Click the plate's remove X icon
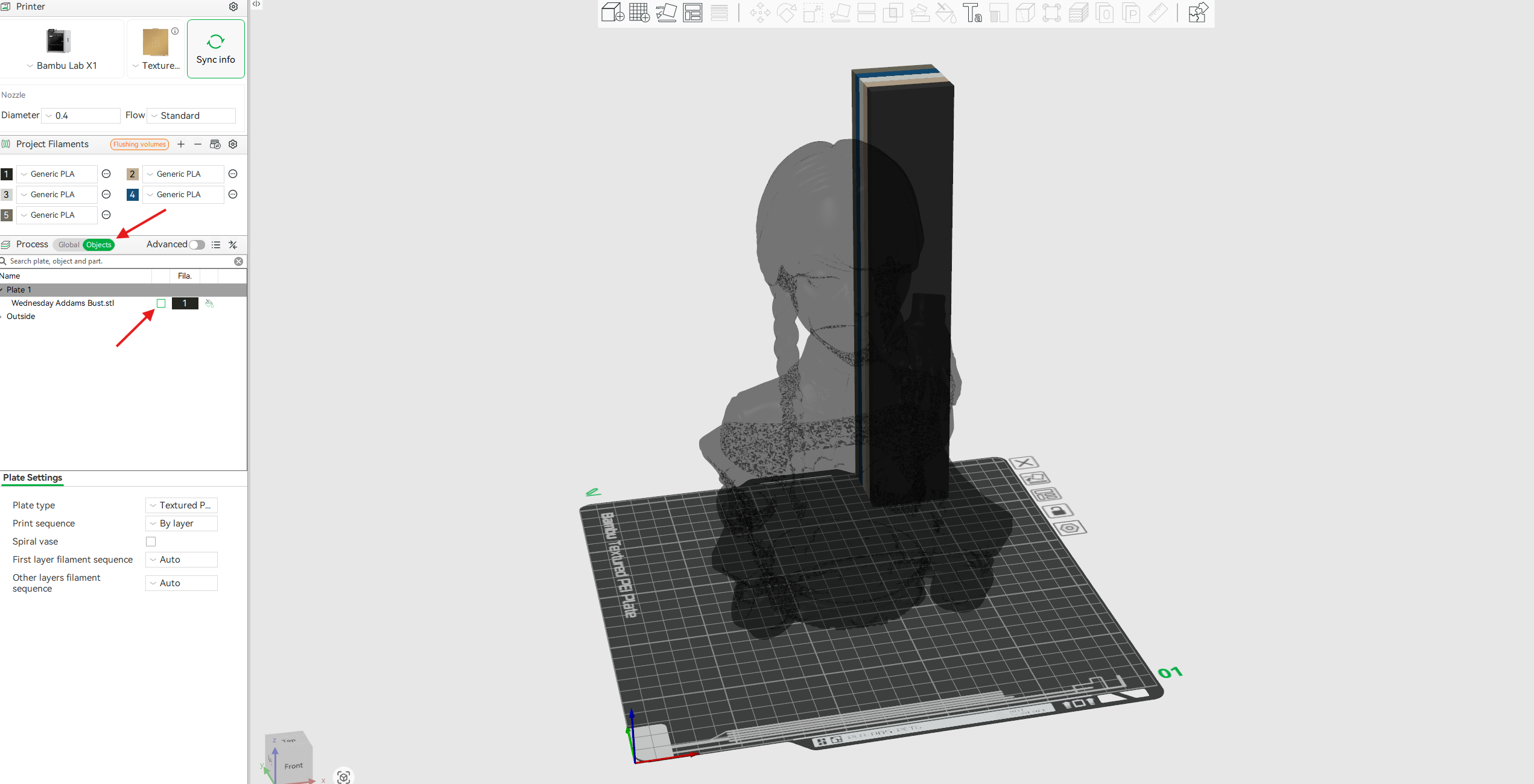 [1023, 463]
